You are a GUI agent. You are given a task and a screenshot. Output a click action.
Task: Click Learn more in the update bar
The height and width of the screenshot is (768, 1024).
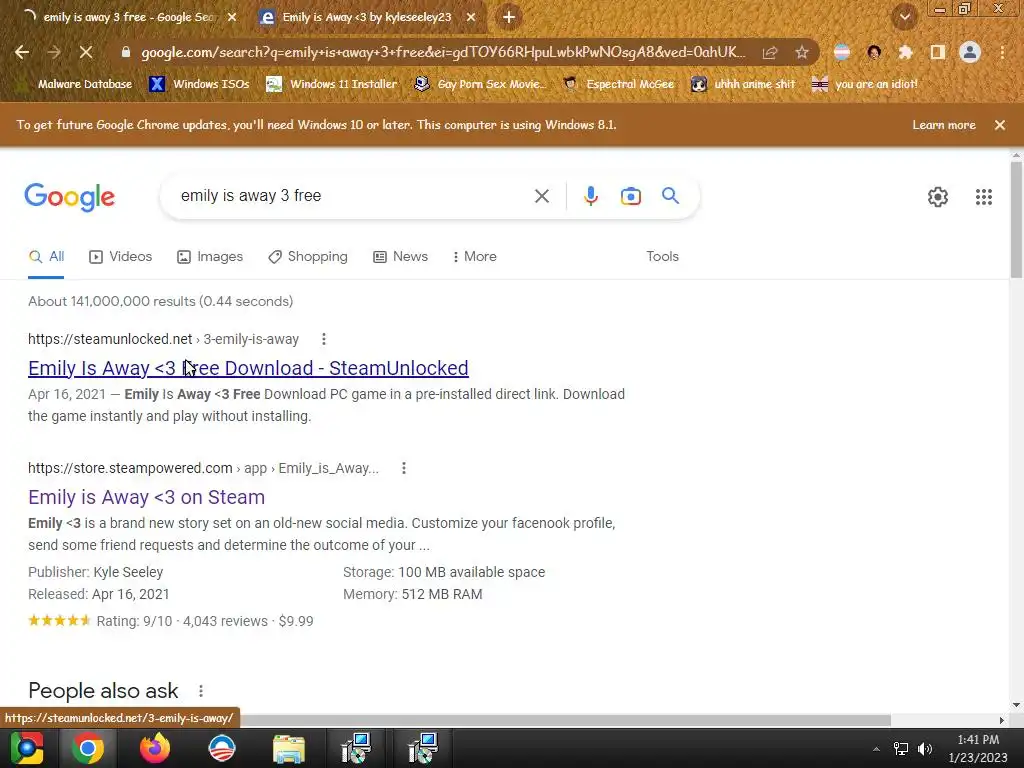pos(944,125)
